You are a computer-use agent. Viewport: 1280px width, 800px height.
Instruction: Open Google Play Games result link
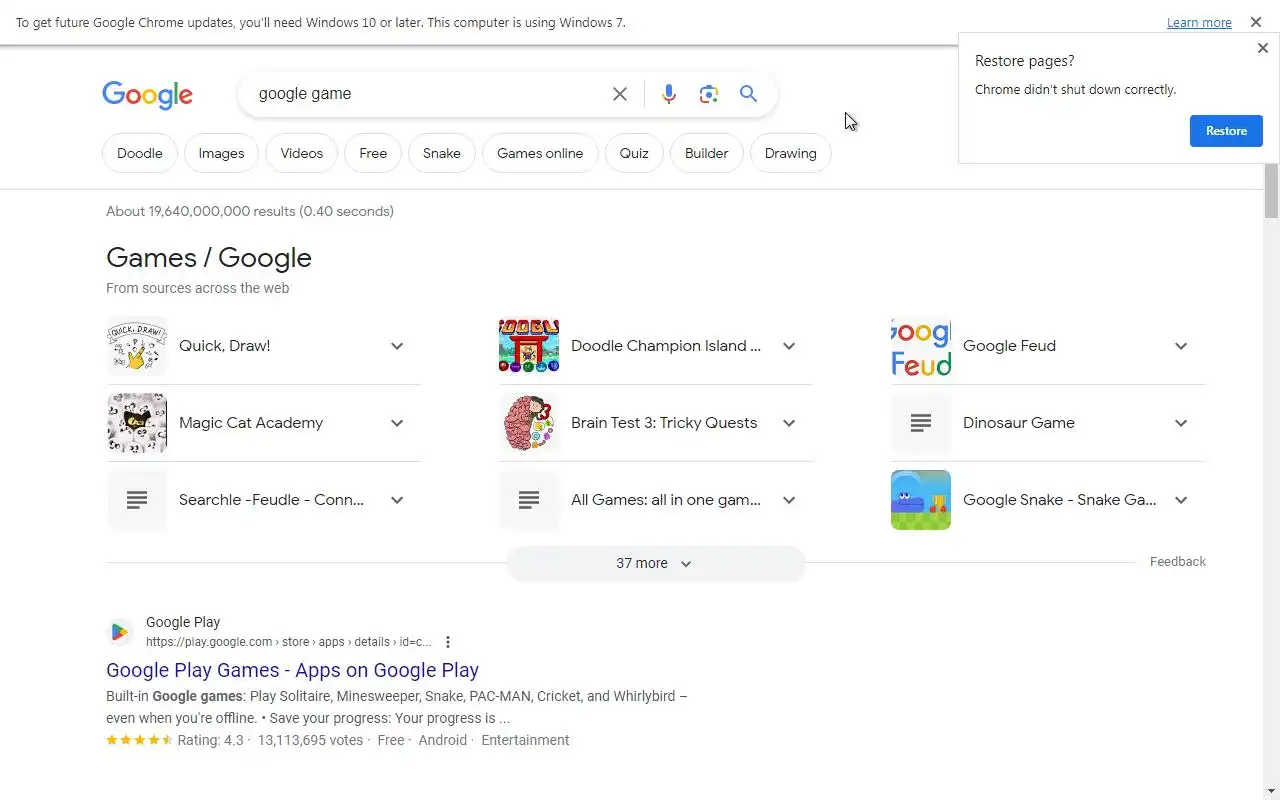pyautogui.click(x=292, y=670)
